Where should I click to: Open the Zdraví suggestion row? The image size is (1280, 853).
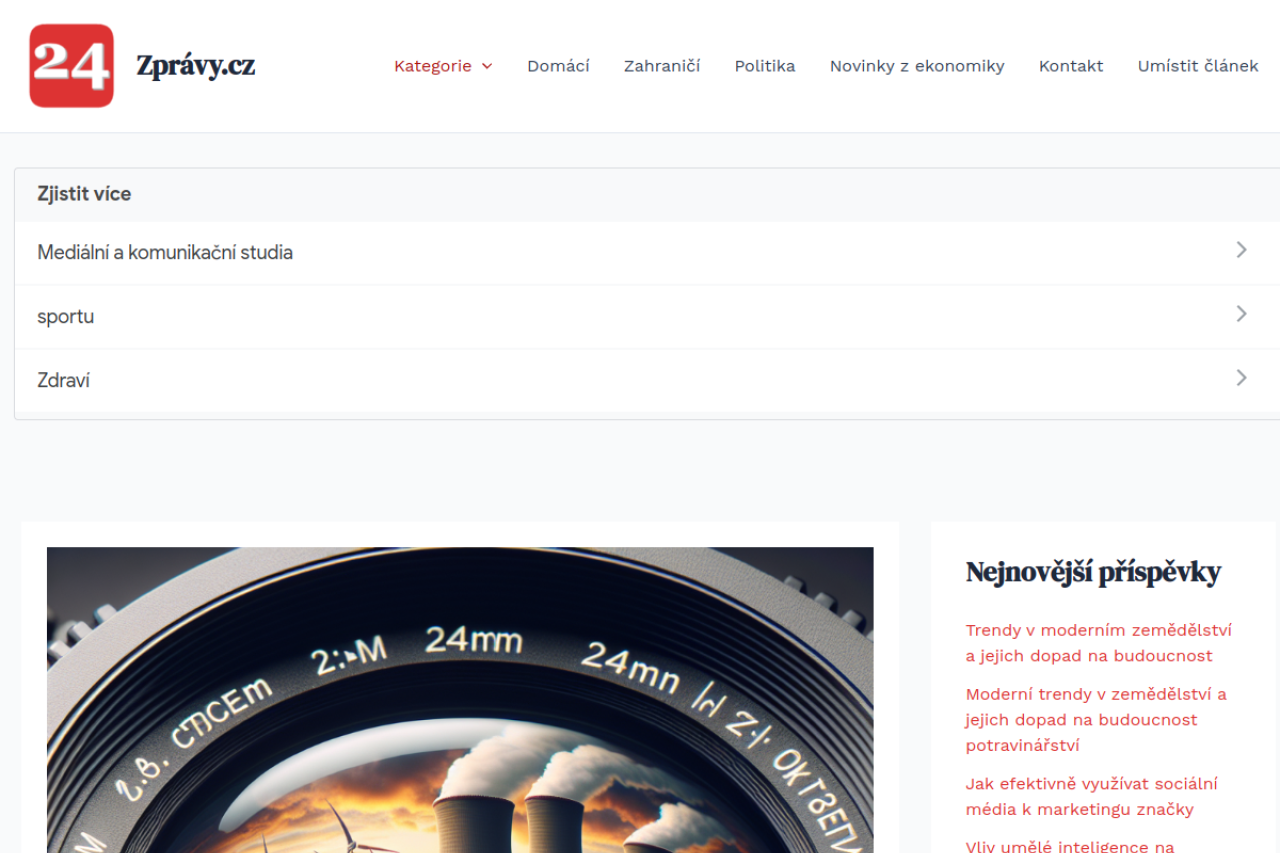(x=647, y=381)
